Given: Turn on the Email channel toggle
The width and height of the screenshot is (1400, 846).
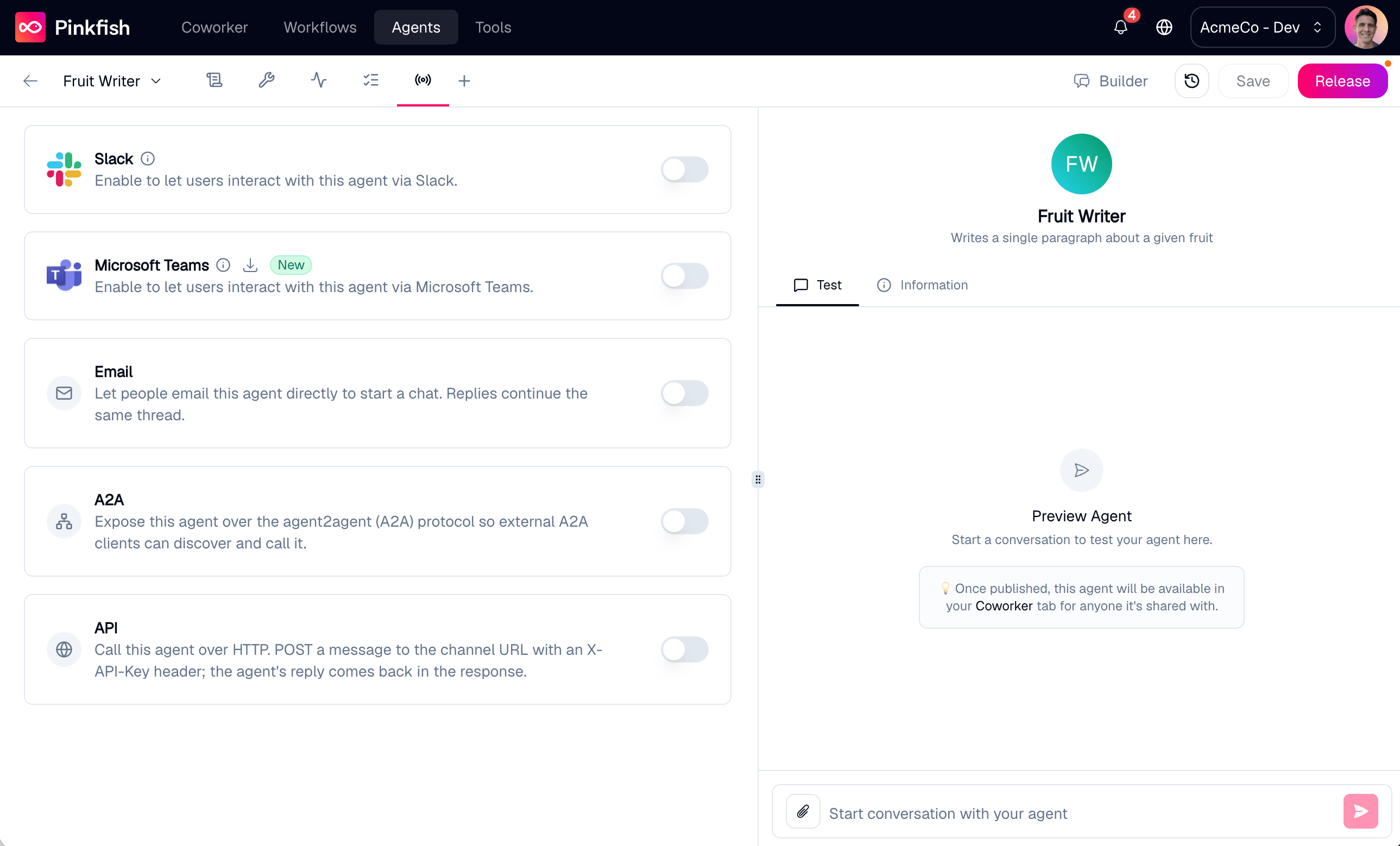Looking at the screenshot, I should coord(685,393).
